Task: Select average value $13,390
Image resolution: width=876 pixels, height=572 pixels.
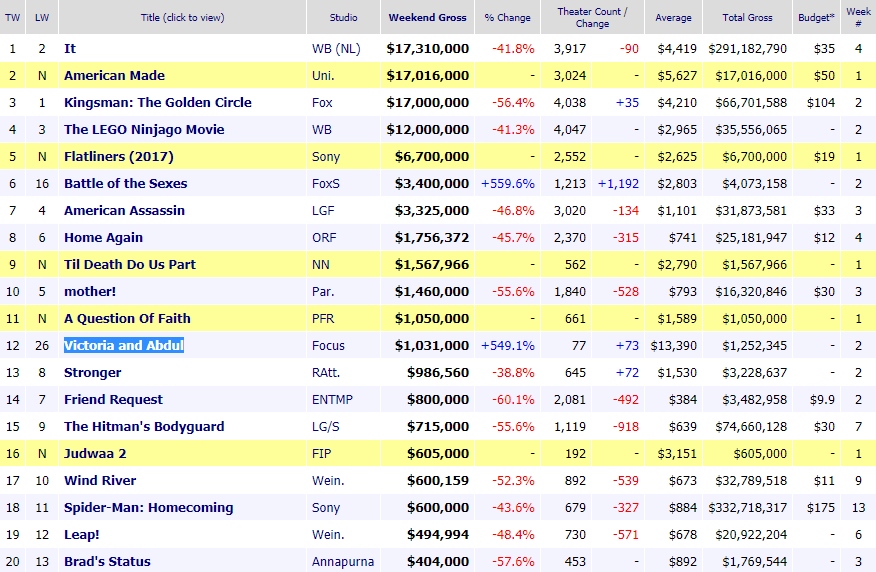Action: coord(673,345)
